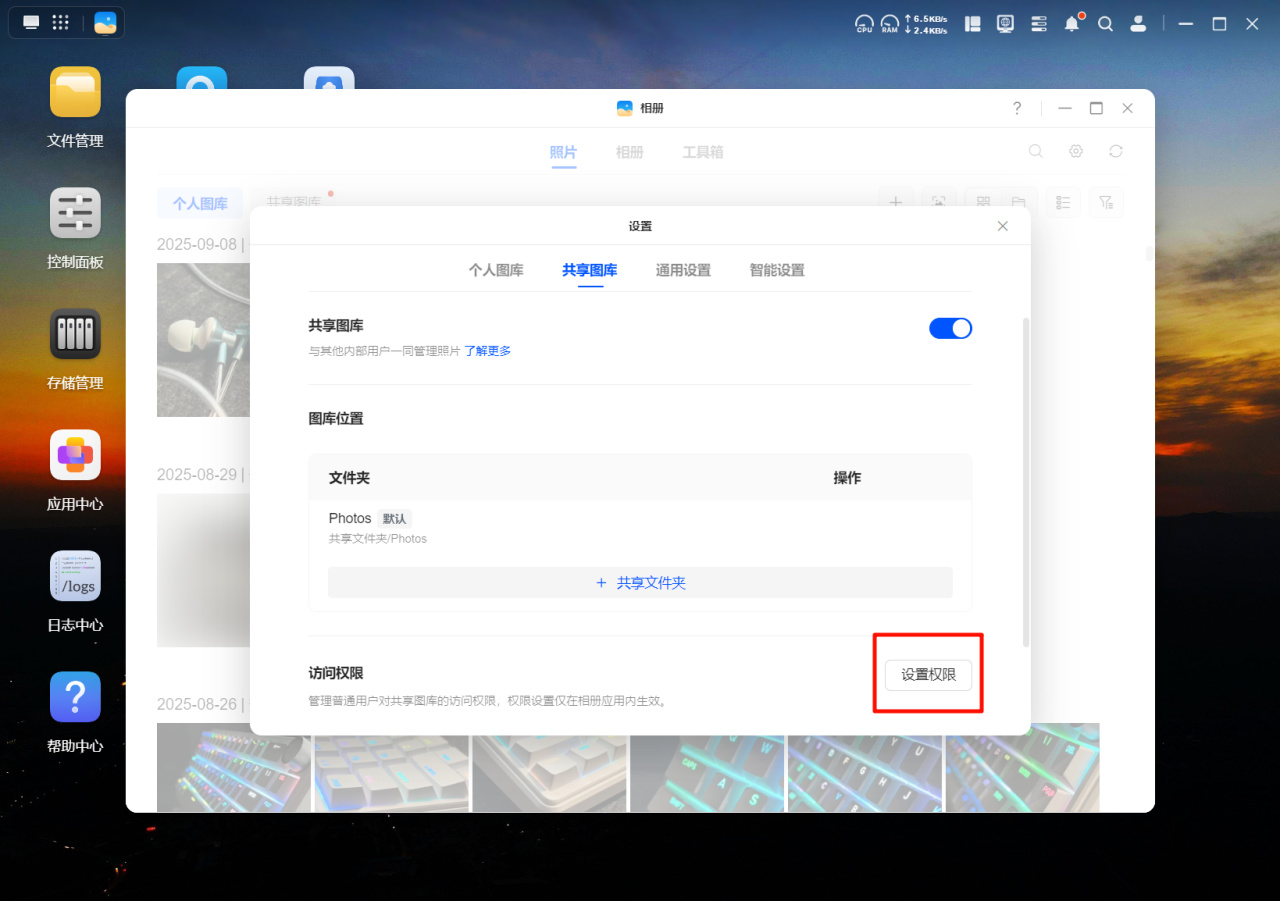Turn off the 共享图库 switch
The width and height of the screenshot is (1280, 901).
coord(951,328)
